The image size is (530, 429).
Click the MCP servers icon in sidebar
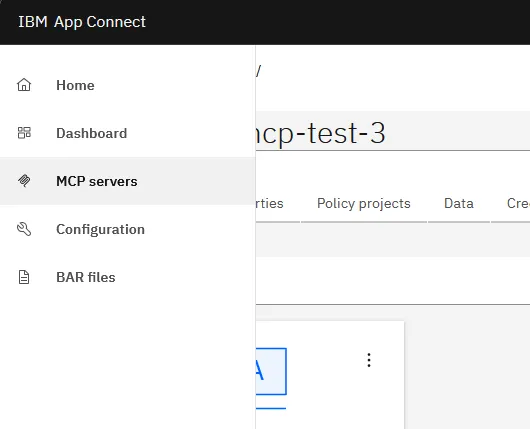24,181
